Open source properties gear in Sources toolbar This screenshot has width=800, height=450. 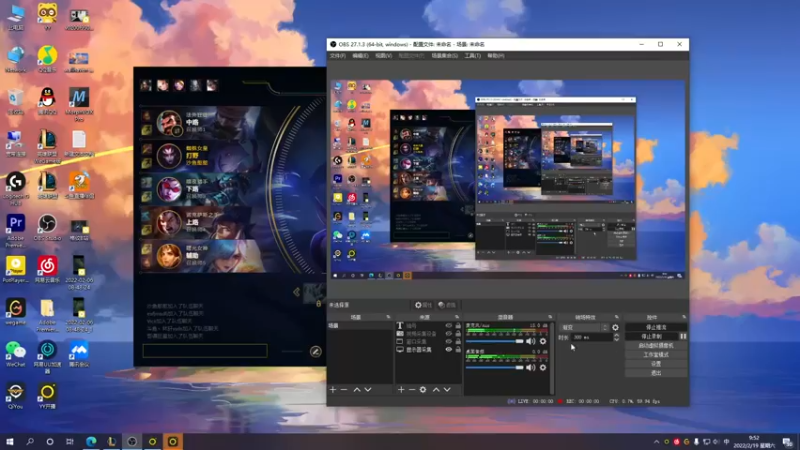click(423, 390)
